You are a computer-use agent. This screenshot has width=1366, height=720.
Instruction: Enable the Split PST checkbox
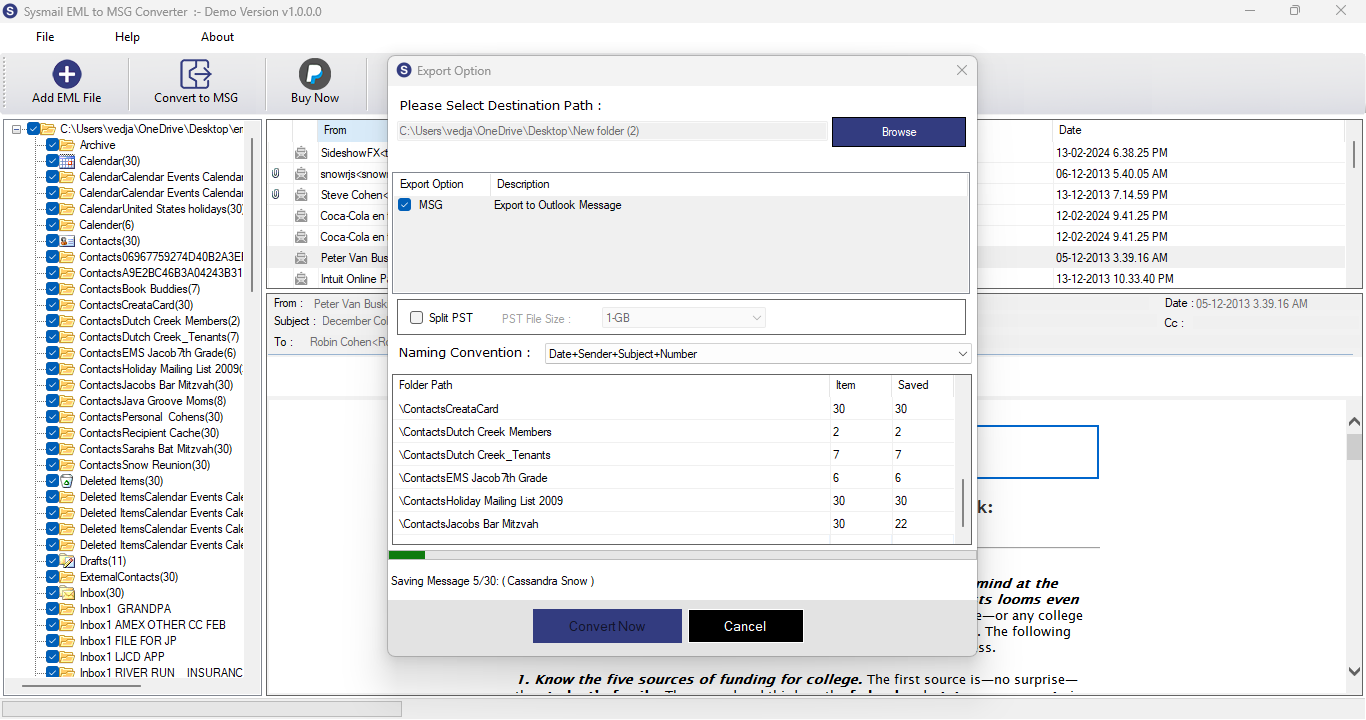(x=416, y=318)
